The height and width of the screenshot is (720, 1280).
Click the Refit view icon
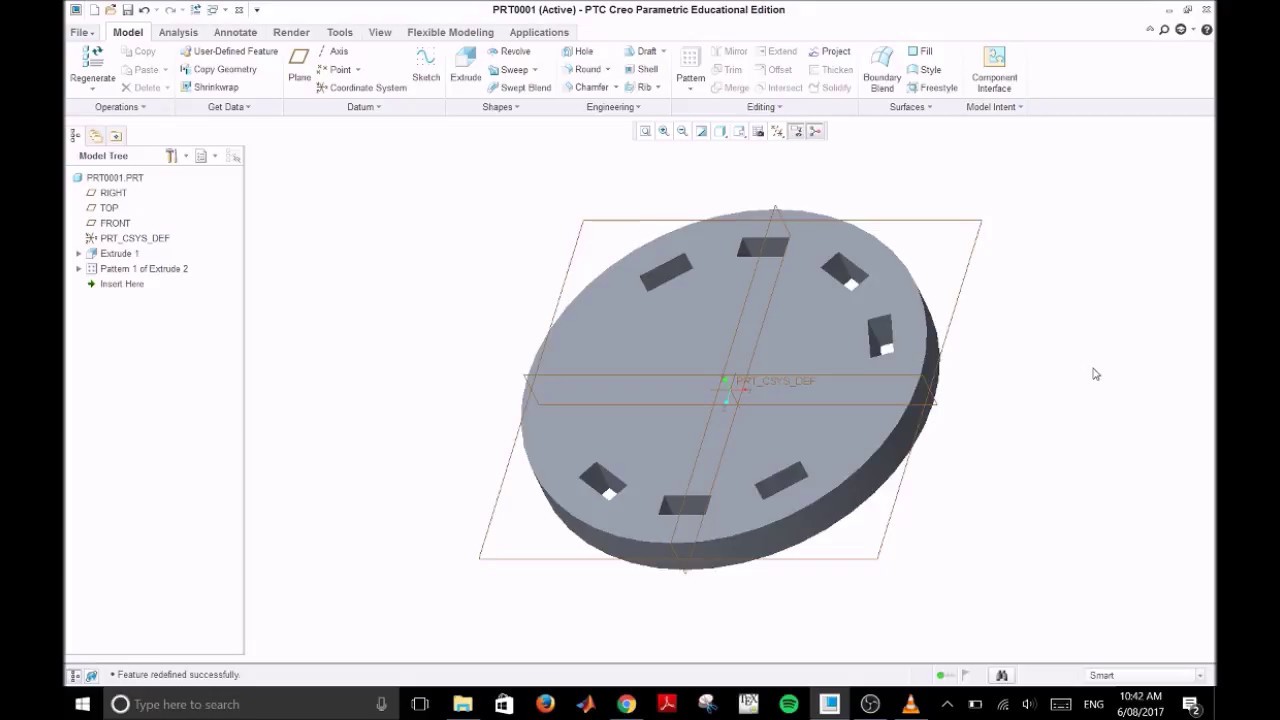coord(645,131)
